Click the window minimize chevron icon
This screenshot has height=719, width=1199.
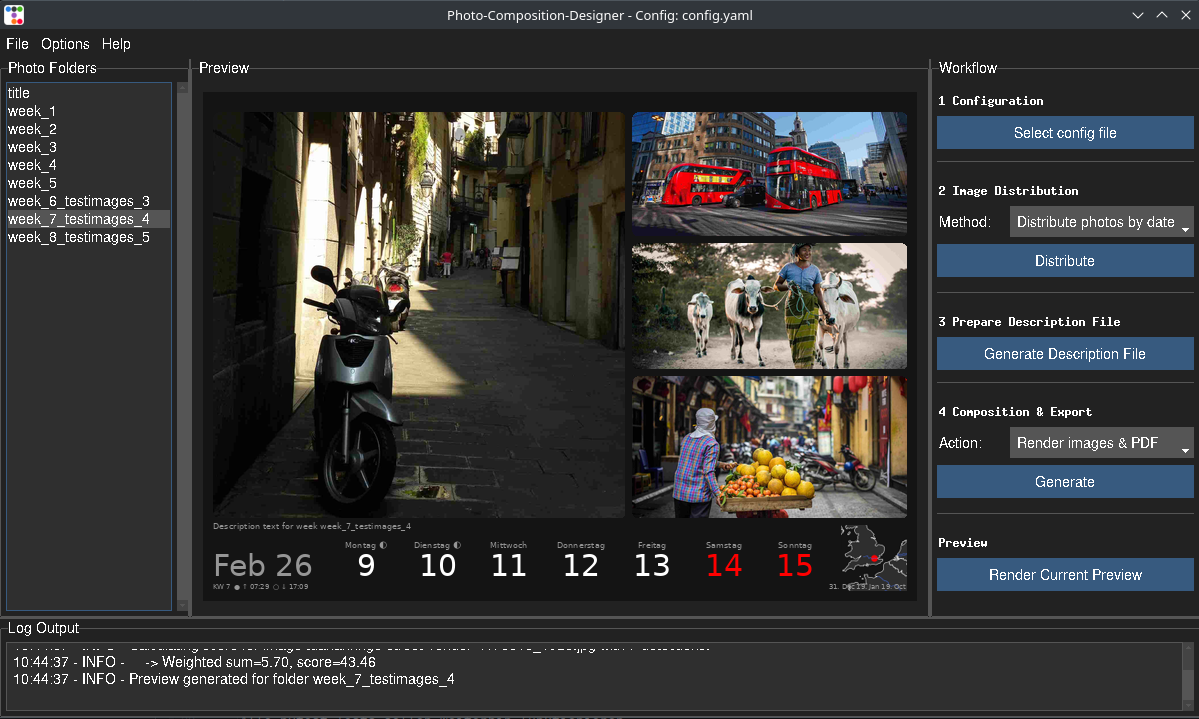click(1138, 15)
